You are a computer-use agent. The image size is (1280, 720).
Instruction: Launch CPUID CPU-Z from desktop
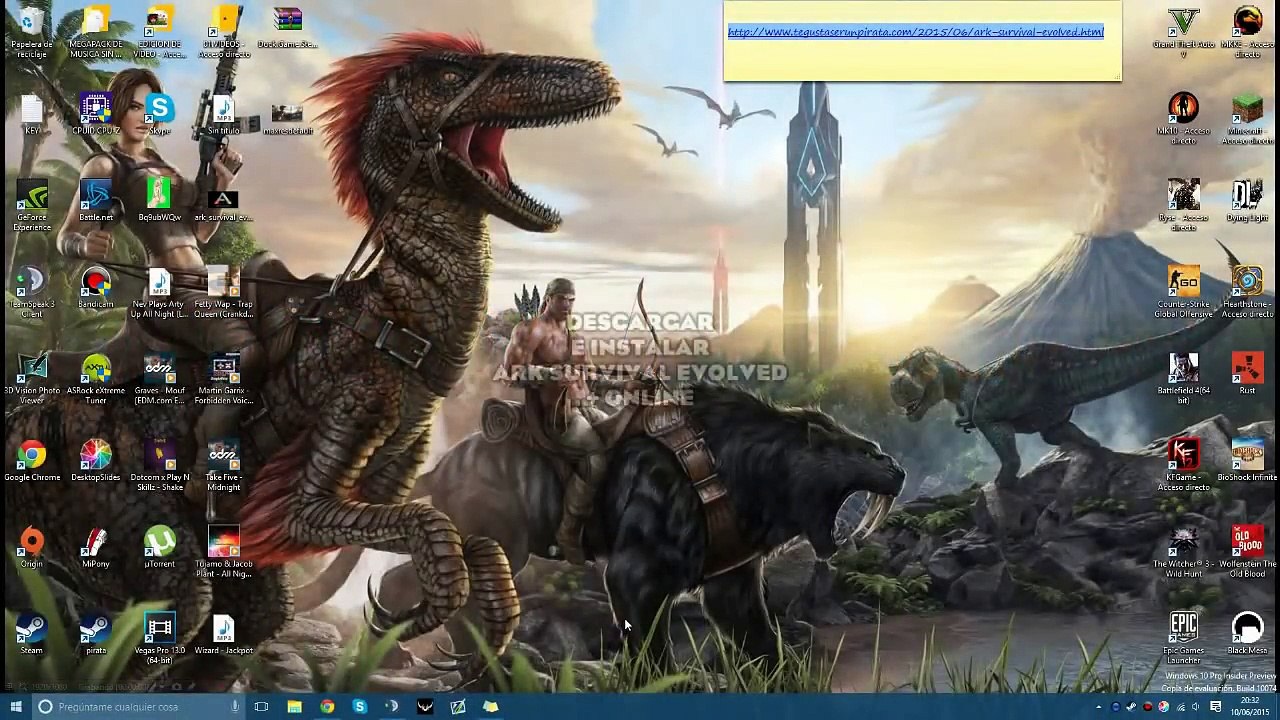point(96,114)
